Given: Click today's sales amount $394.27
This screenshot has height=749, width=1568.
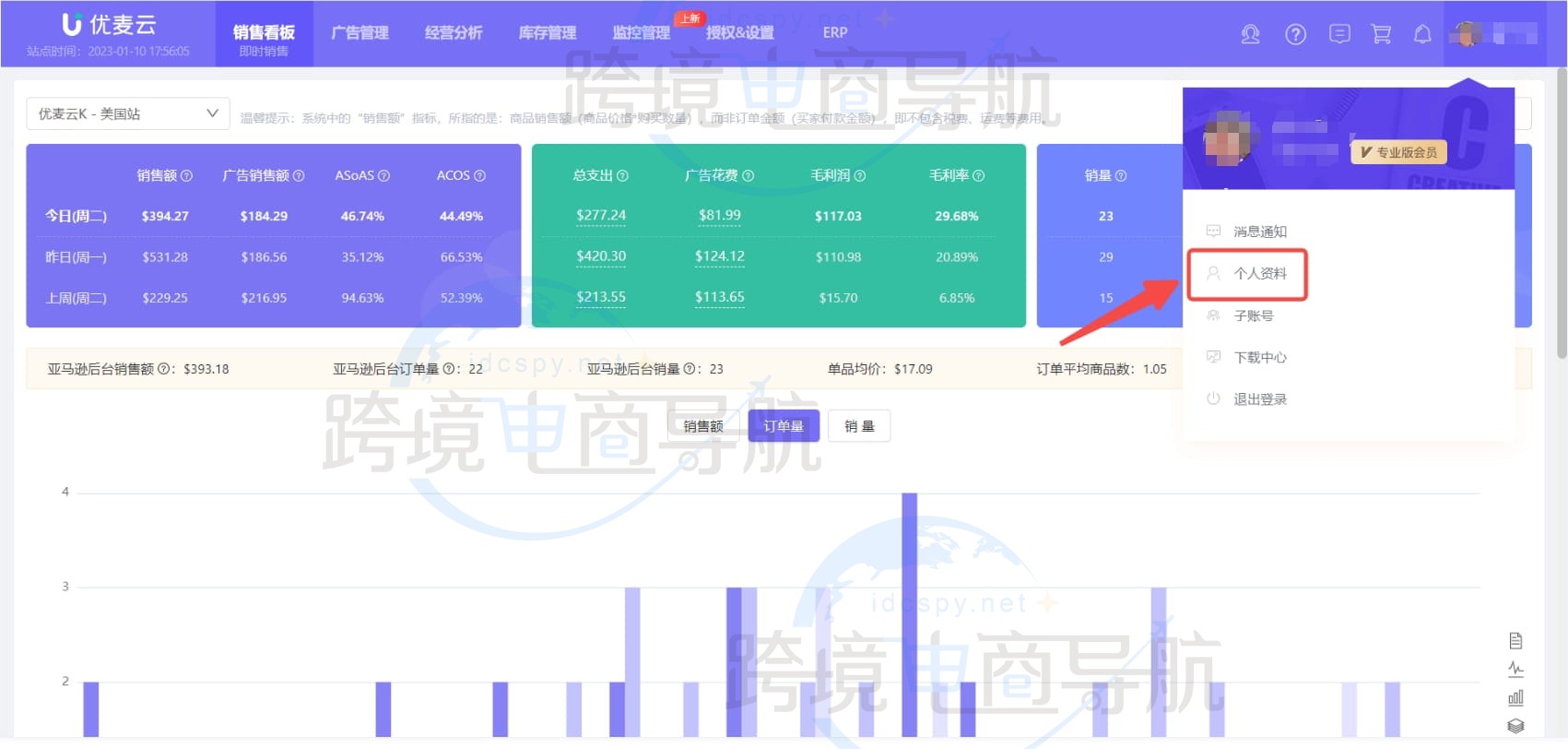Looking at the screenshot, I should 165,216.
